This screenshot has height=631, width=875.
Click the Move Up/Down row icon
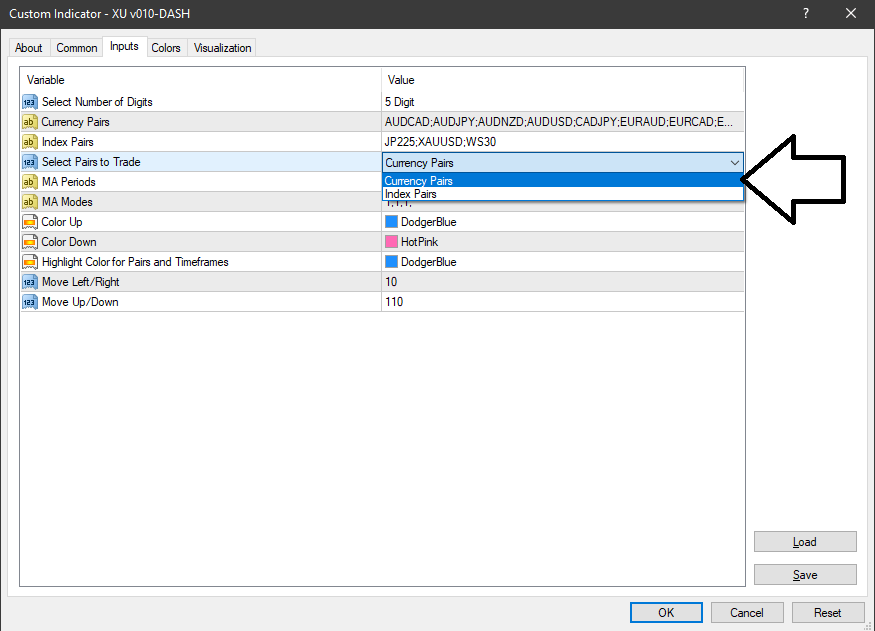pos(29,302)
